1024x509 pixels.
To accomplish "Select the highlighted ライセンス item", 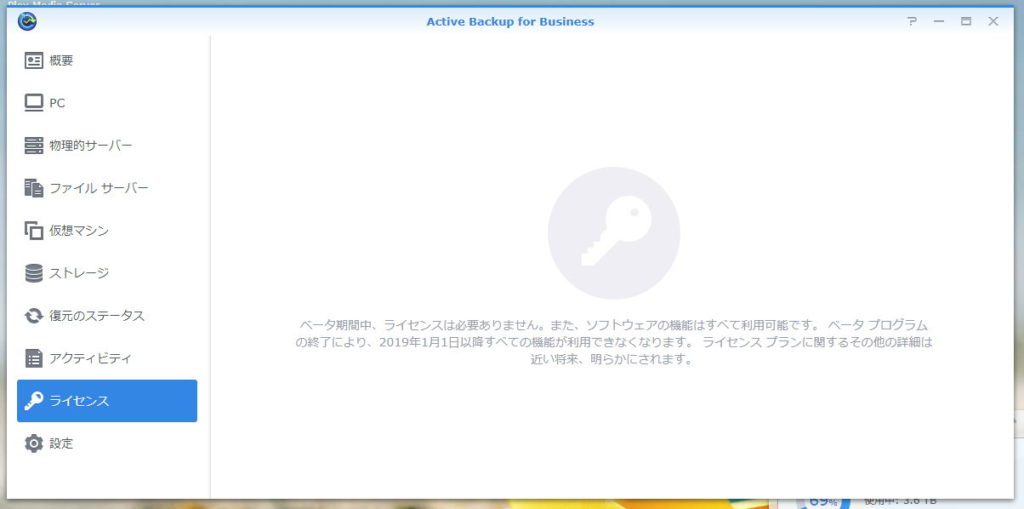I will coord(107,401).
